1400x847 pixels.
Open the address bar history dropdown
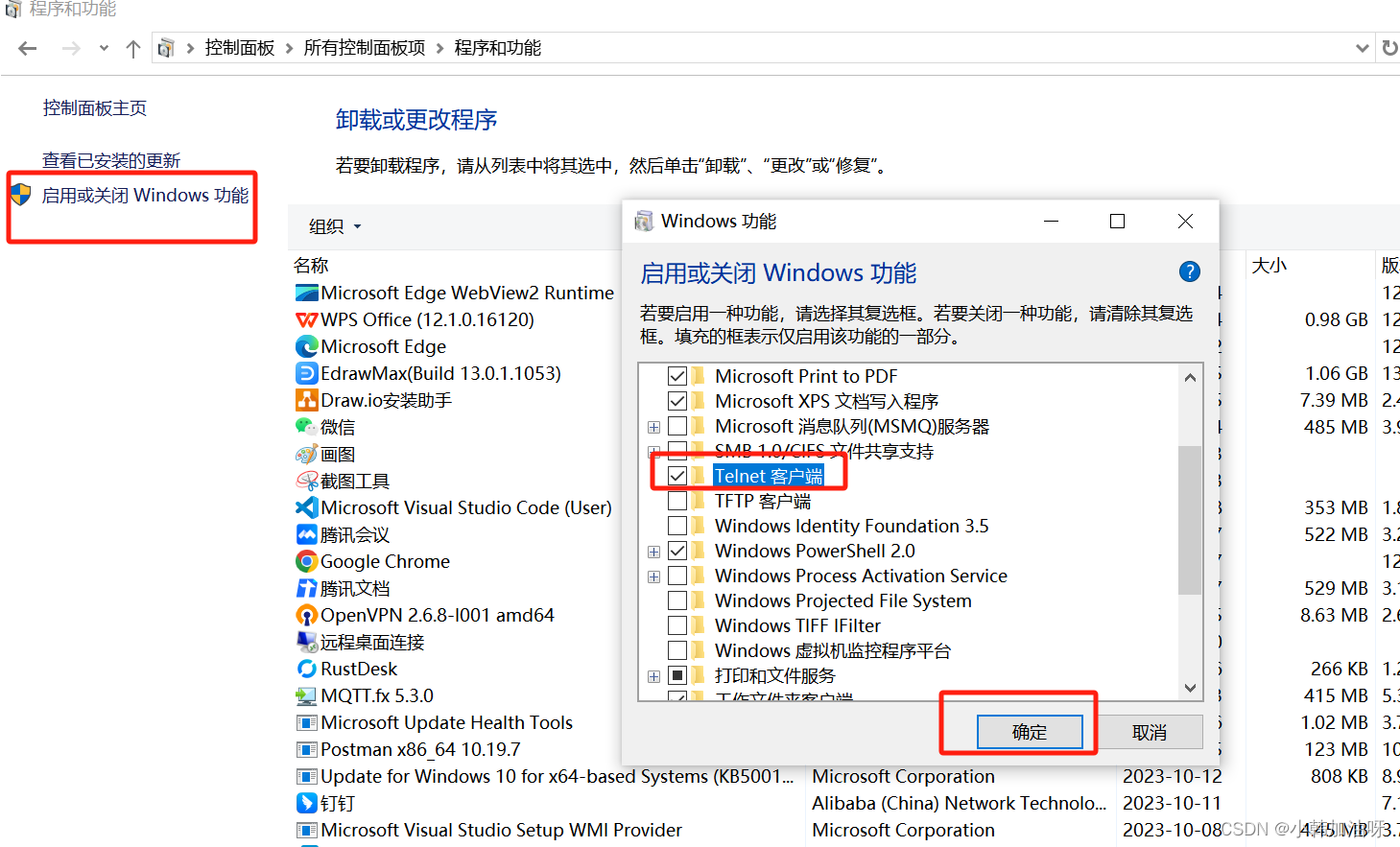tap(1362, 48)
